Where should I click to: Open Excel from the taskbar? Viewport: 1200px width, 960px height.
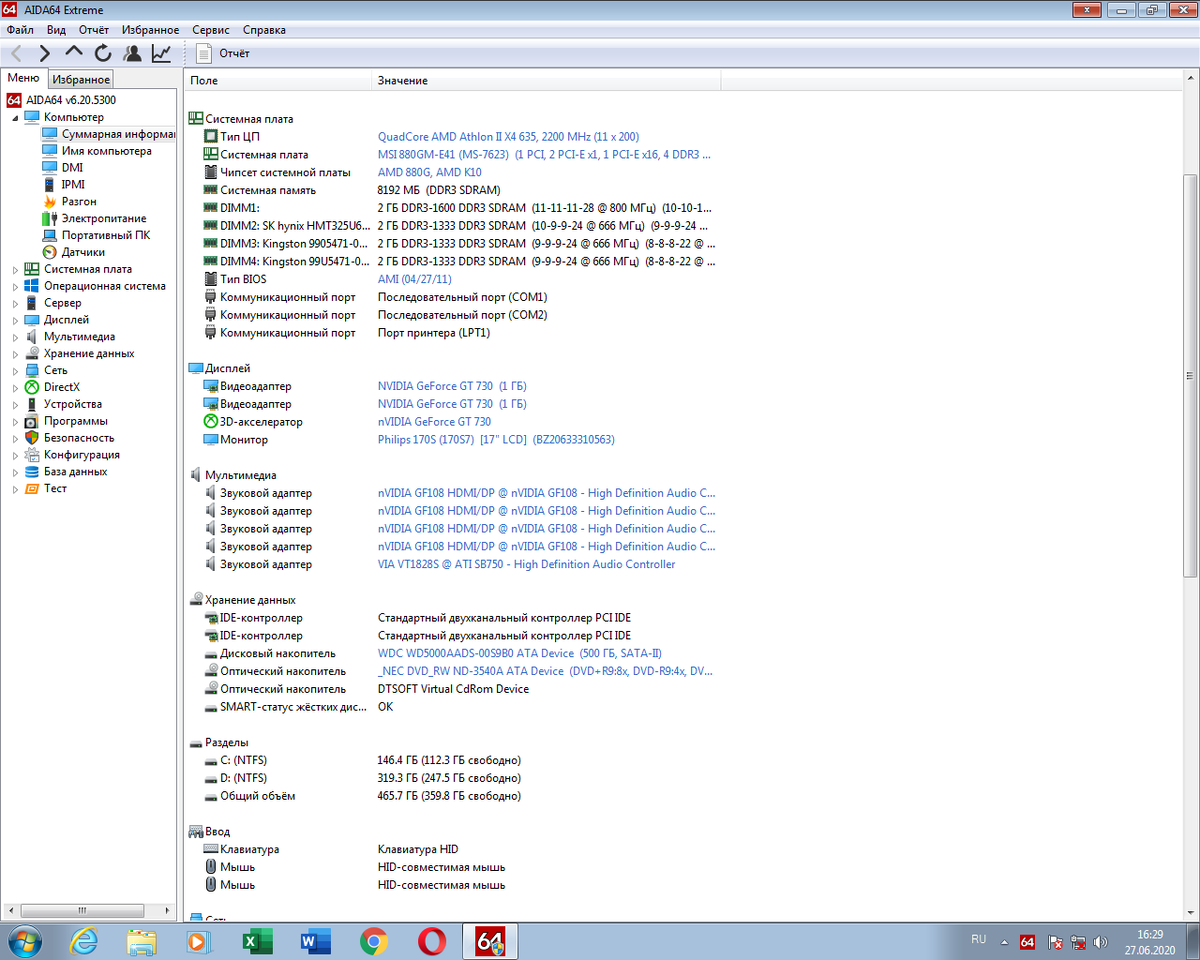click(258, 941)
